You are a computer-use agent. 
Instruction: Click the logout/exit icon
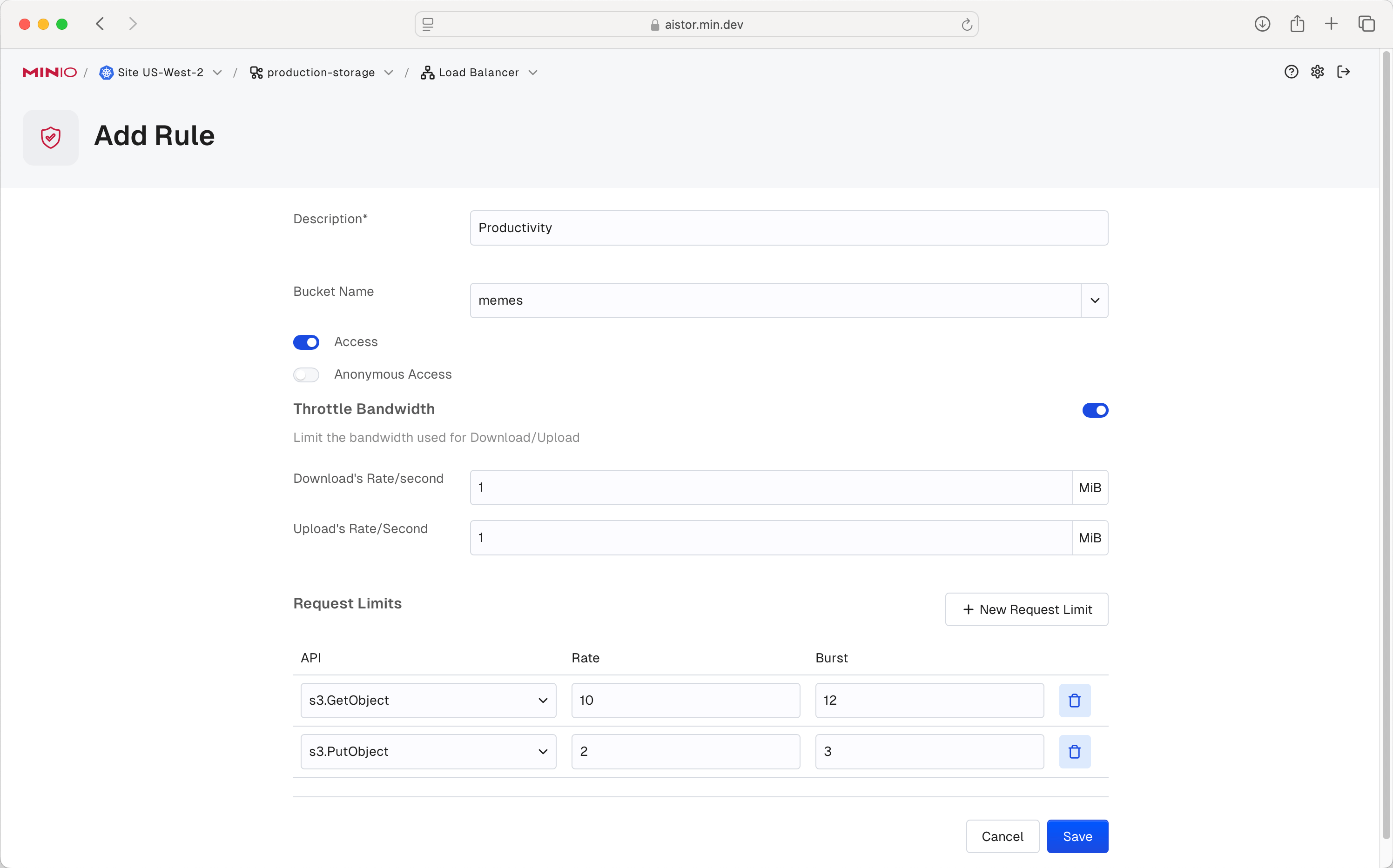[1345, 72]
